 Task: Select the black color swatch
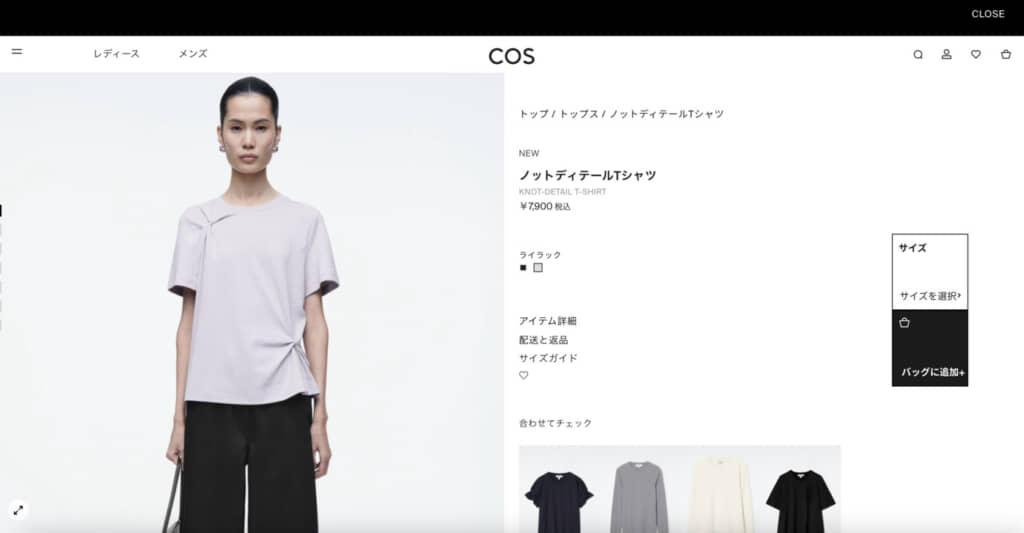point(523,268)
